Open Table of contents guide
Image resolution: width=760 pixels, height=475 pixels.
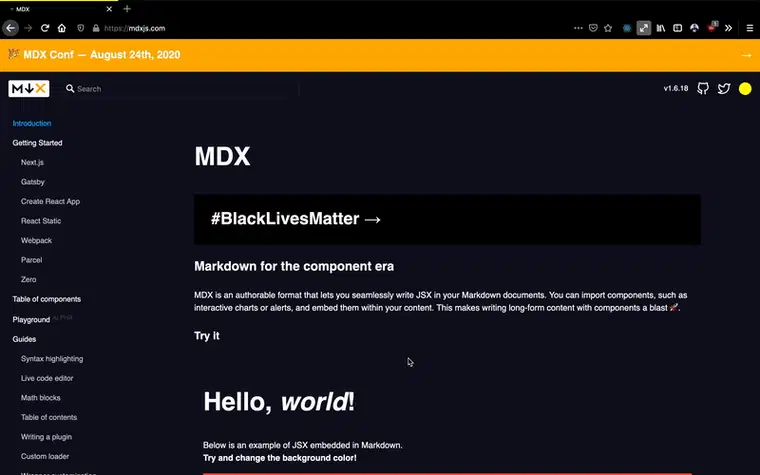[x=49, y=417]
